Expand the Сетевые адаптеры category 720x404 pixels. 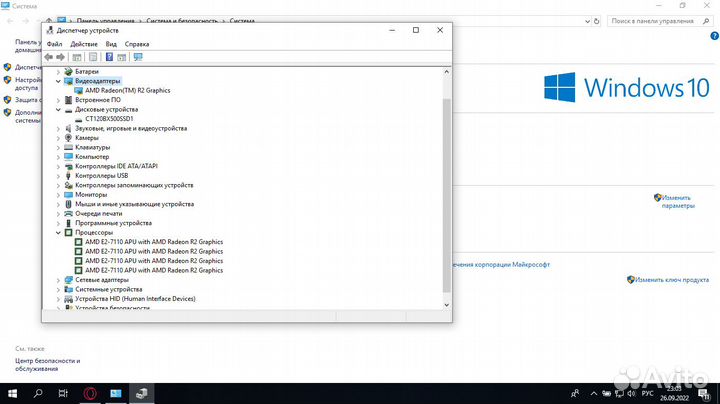tap(57, 280)
